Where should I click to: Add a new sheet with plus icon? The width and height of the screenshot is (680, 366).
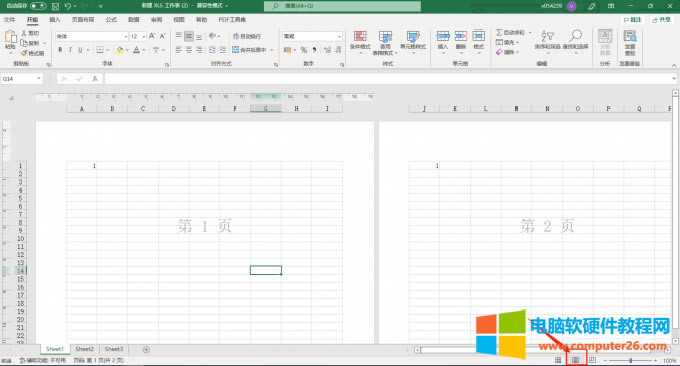click(146, 350)
